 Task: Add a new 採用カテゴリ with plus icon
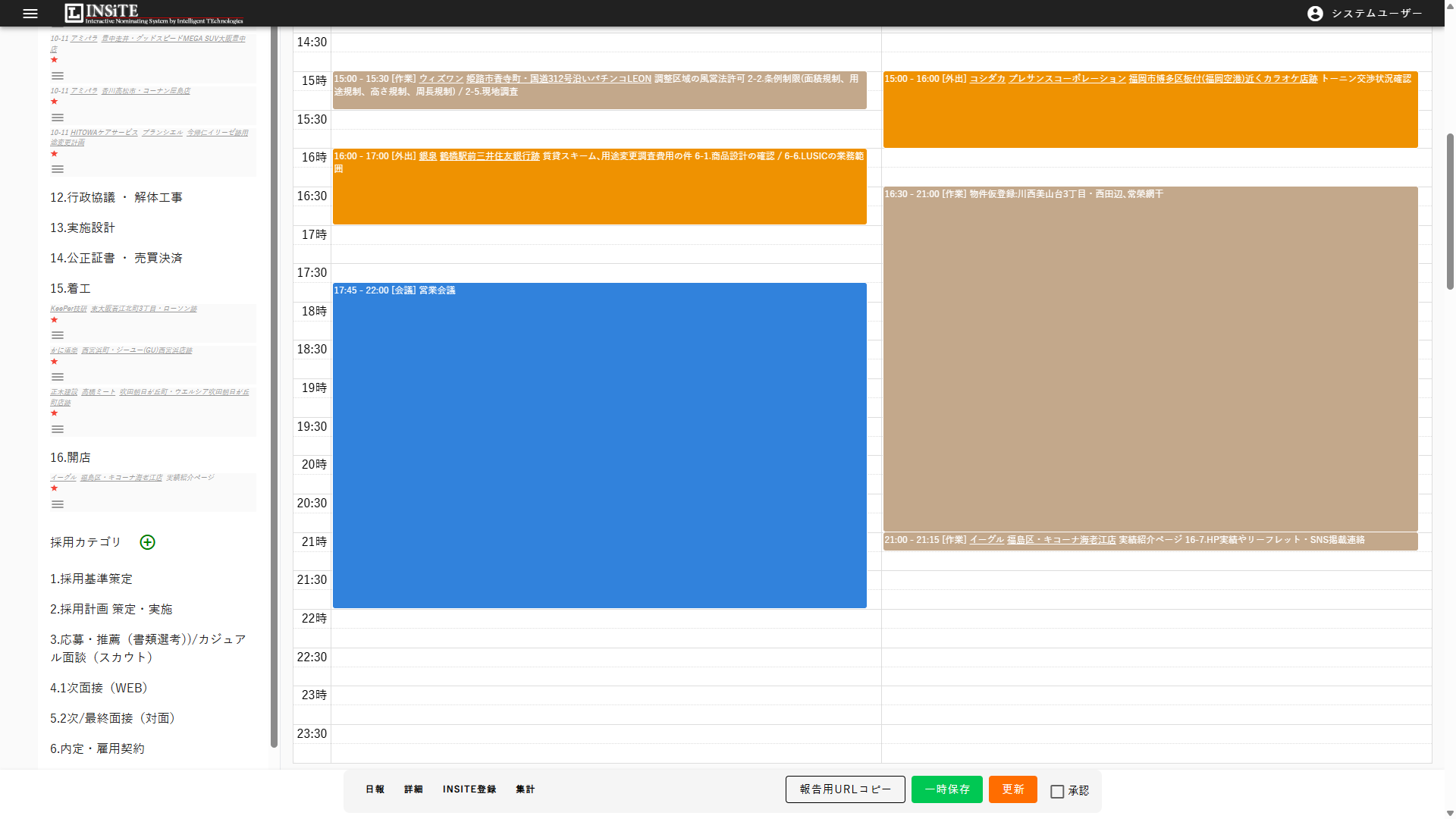pyautogui.click(x=148, y=542)
